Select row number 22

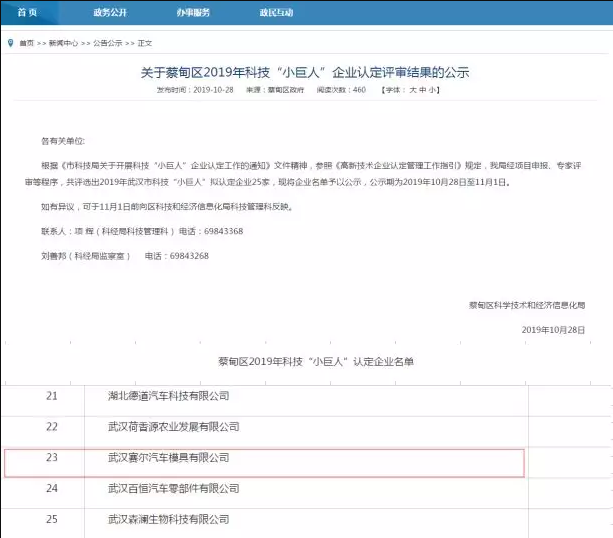point(52,427)
